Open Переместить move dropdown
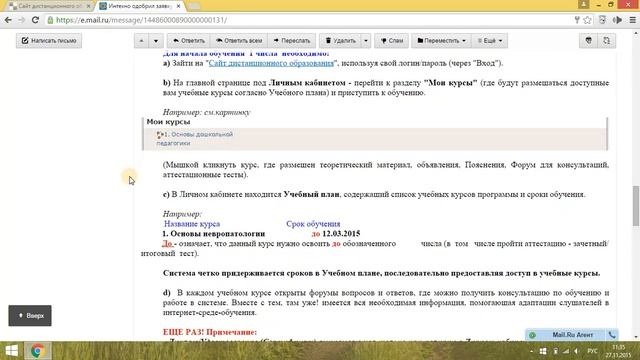This screenshot has height=360, width=640. pyautogui.click(x=441, y=41)
